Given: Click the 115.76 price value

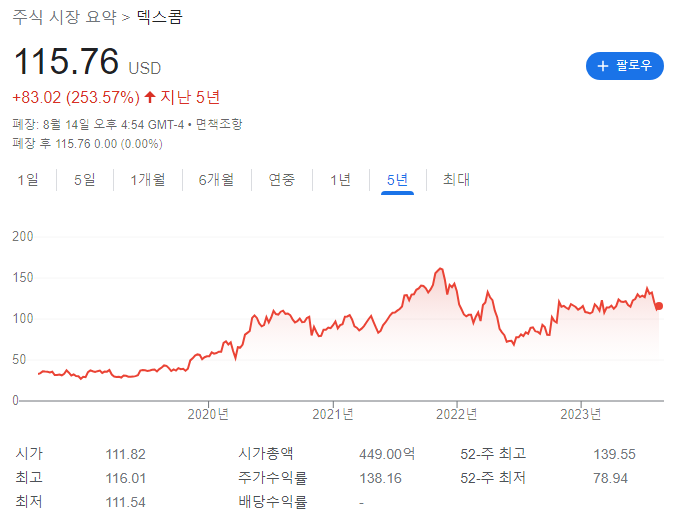Looking at the screenshot, I should pos(66,61).
